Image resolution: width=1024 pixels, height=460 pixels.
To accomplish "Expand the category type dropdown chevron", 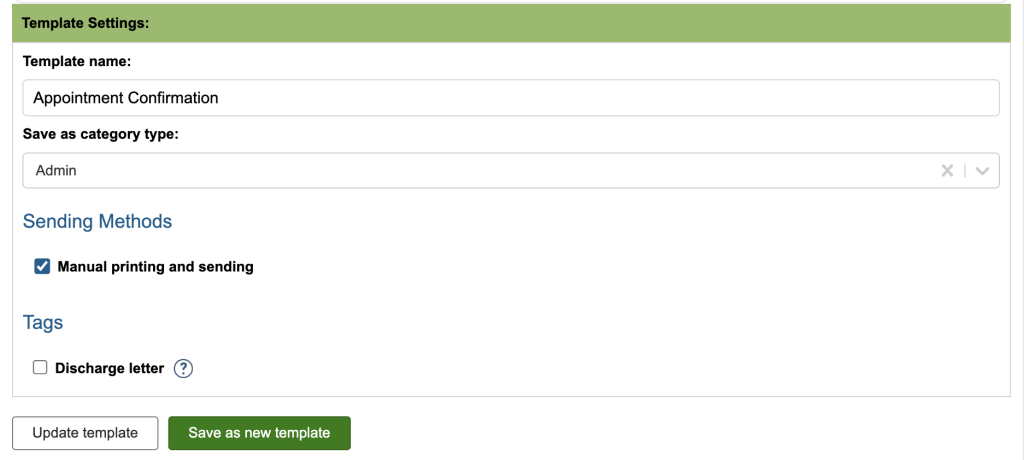I will [x=983, y=171].
